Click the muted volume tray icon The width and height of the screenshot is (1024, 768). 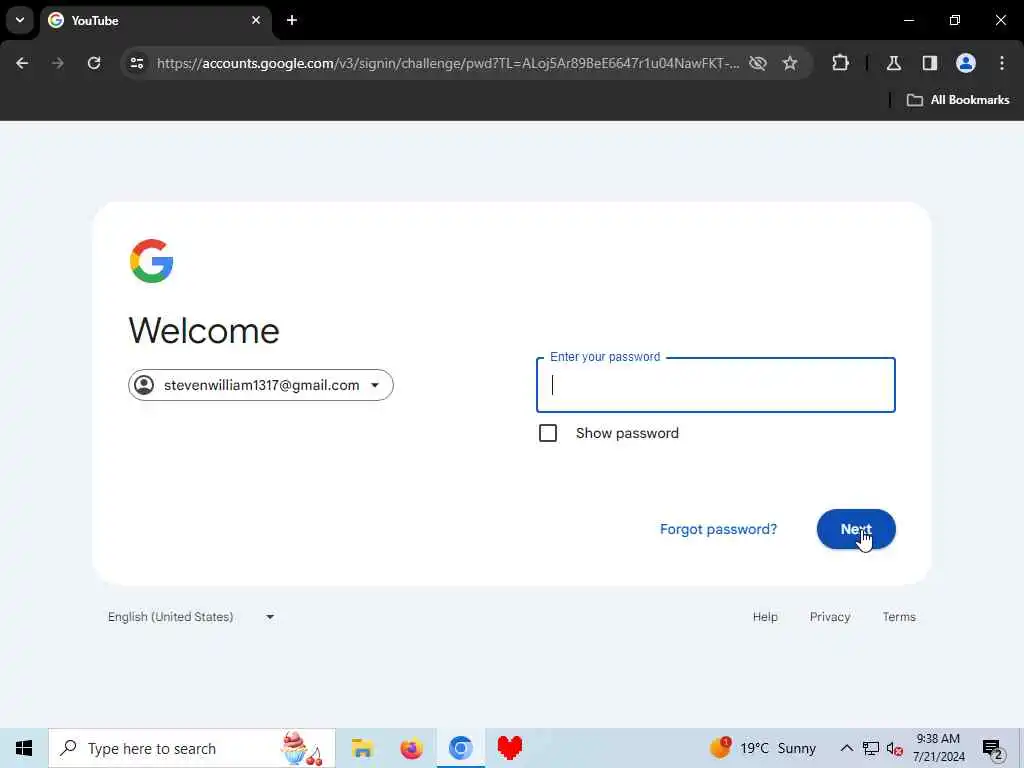click(895, 748)
